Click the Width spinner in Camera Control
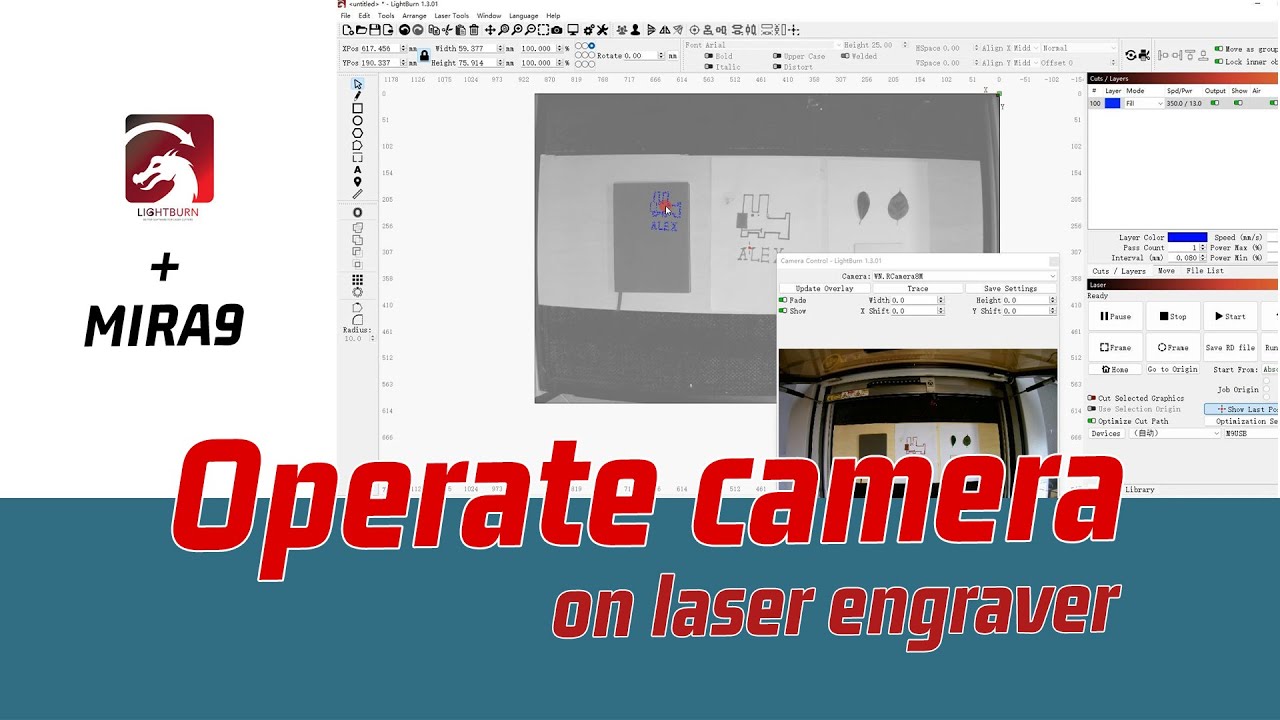Viewport: 1280px width, 720px height. pos(940,300)
